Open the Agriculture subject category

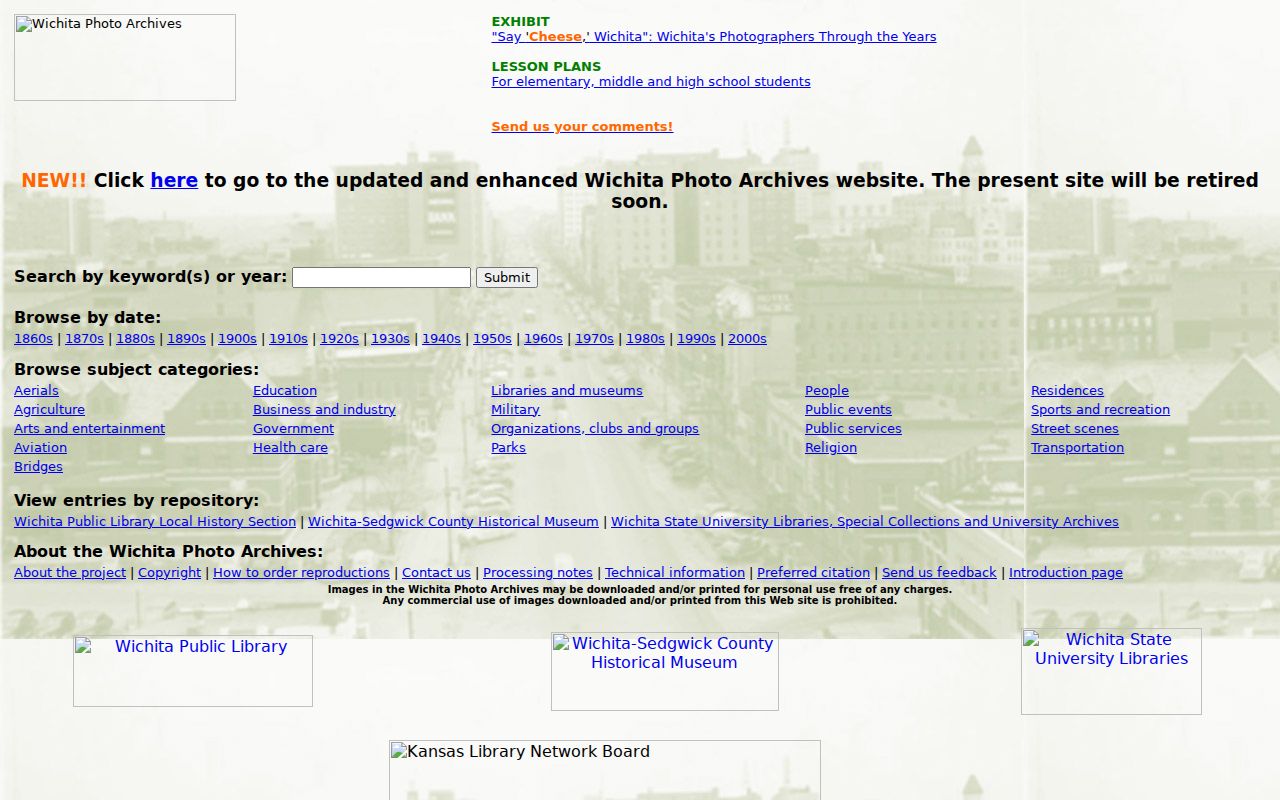(x=49, y=410)
